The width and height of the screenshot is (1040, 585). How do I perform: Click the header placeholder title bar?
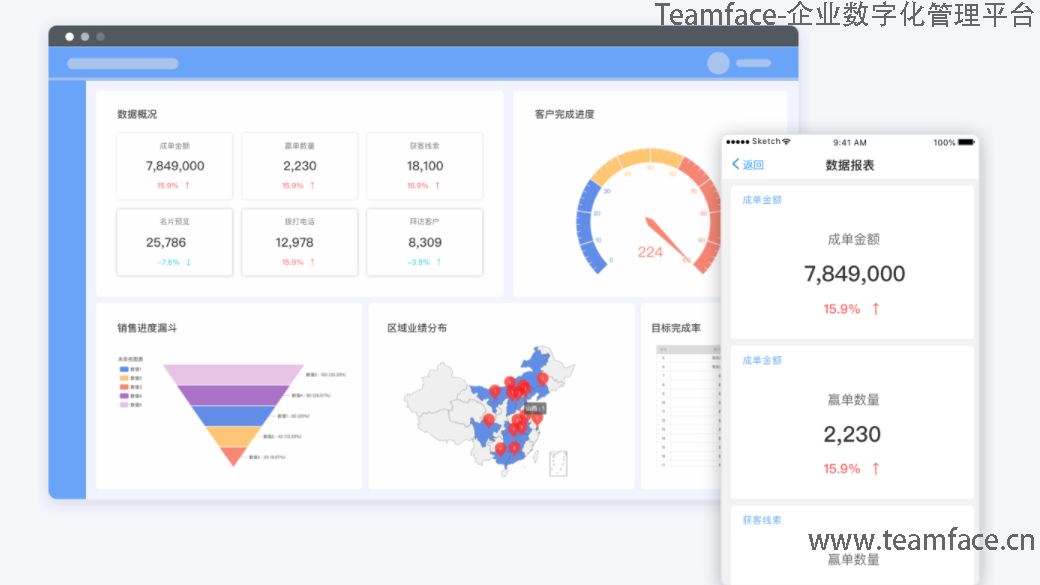(x=123, y=64)
